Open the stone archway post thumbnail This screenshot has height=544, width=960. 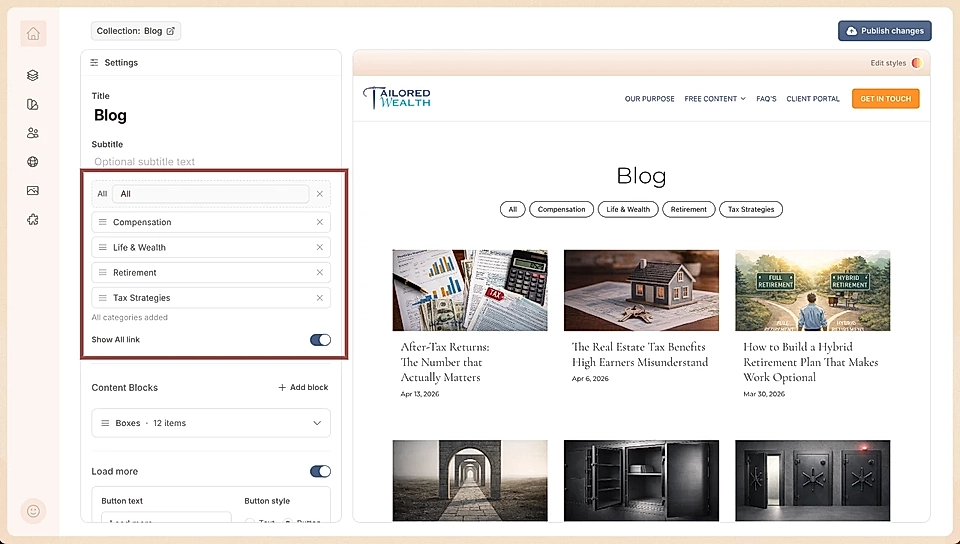(470, 480)
